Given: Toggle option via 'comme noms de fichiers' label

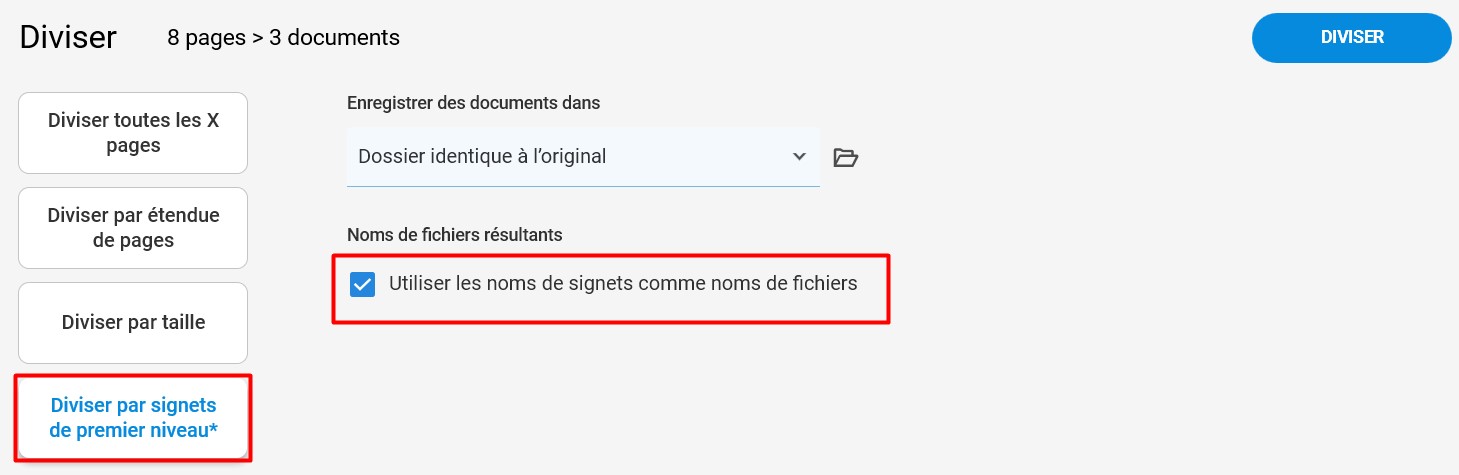Looking at the screenshot, I should pos(758,284).
